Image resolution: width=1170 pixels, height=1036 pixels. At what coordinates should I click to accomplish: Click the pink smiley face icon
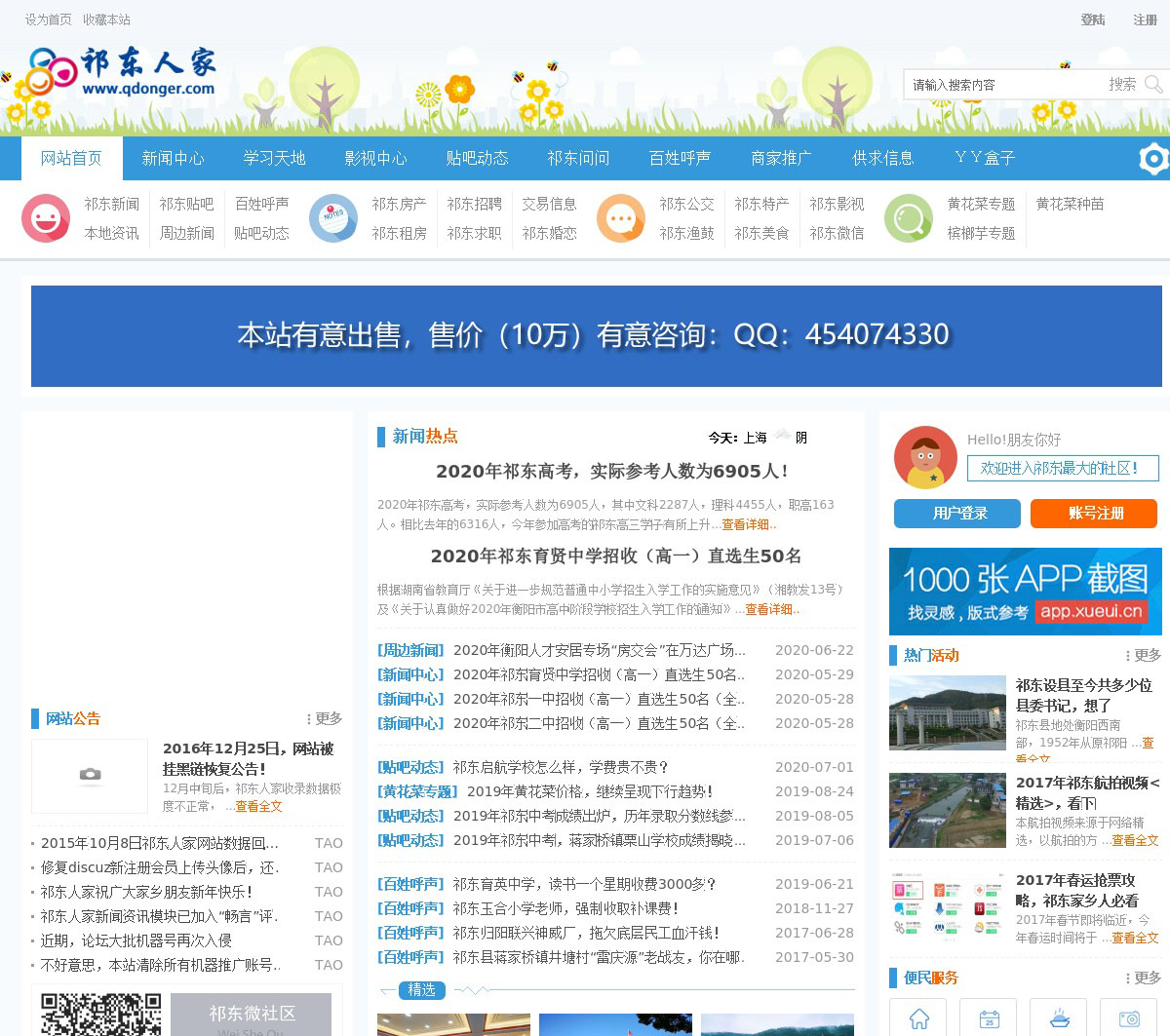point(45,218)
